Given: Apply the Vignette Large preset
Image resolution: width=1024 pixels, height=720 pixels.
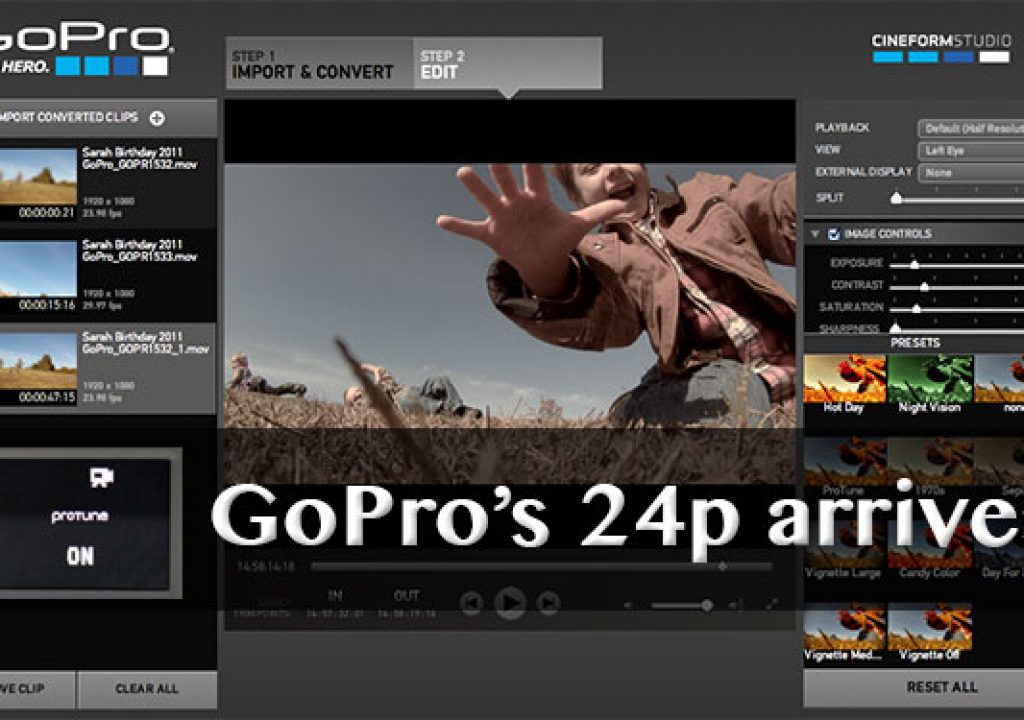Looking at the screenshot, I should click(x=844, y=550).
